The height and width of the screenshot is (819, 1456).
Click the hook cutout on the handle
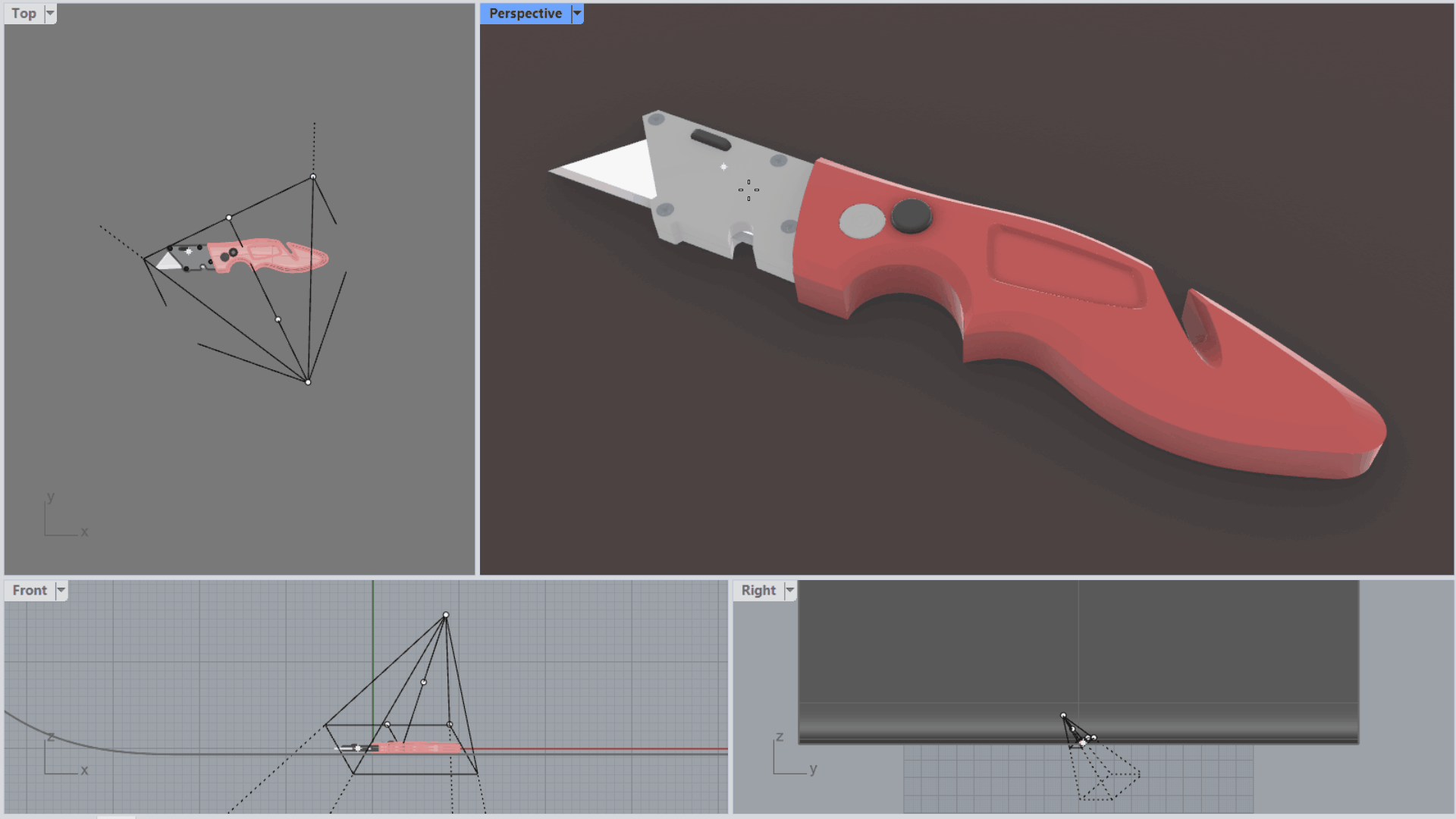point(1203,328)
